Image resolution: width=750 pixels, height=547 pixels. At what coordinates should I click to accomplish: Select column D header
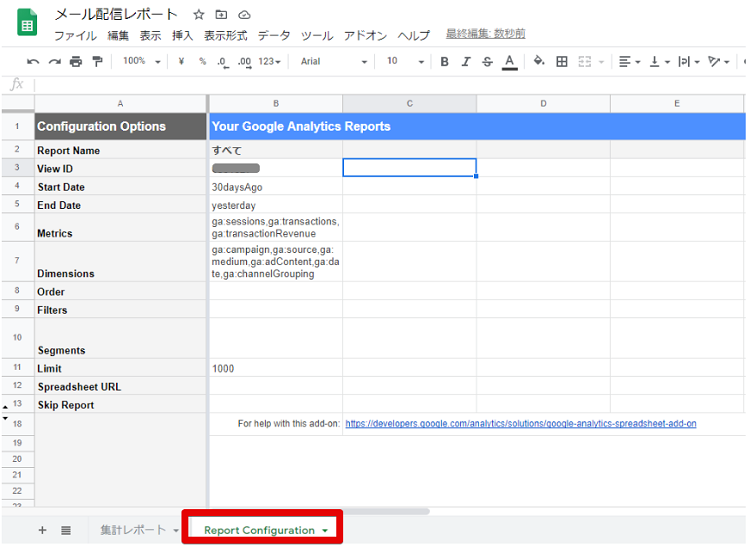(x=543, y=103)
